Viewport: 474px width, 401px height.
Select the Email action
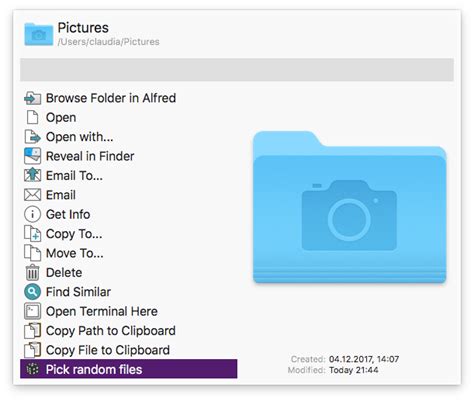[x=129, y=195]
